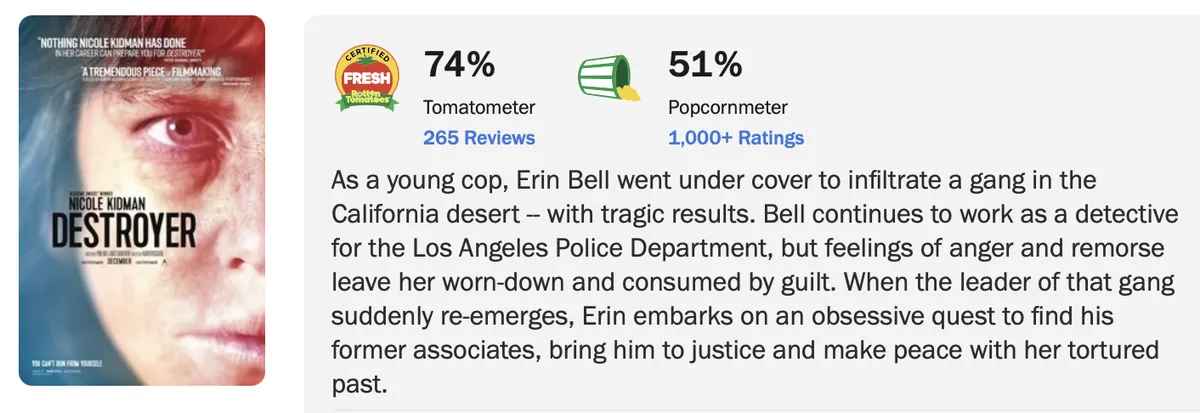1200x413 pixels.
Task: Select the 74% Tomatometer score
Action: click(x=459, y=66)
